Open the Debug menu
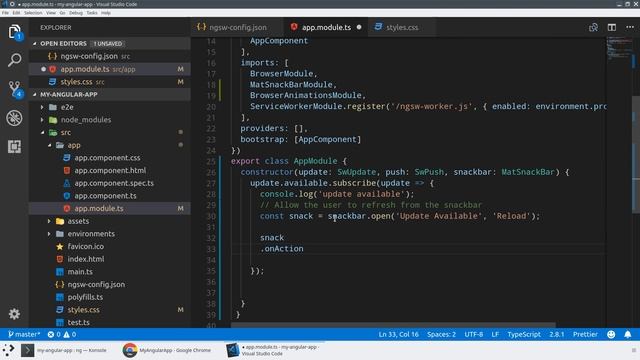The width and height of the screenshot is (640, 360). pos(76,13)
